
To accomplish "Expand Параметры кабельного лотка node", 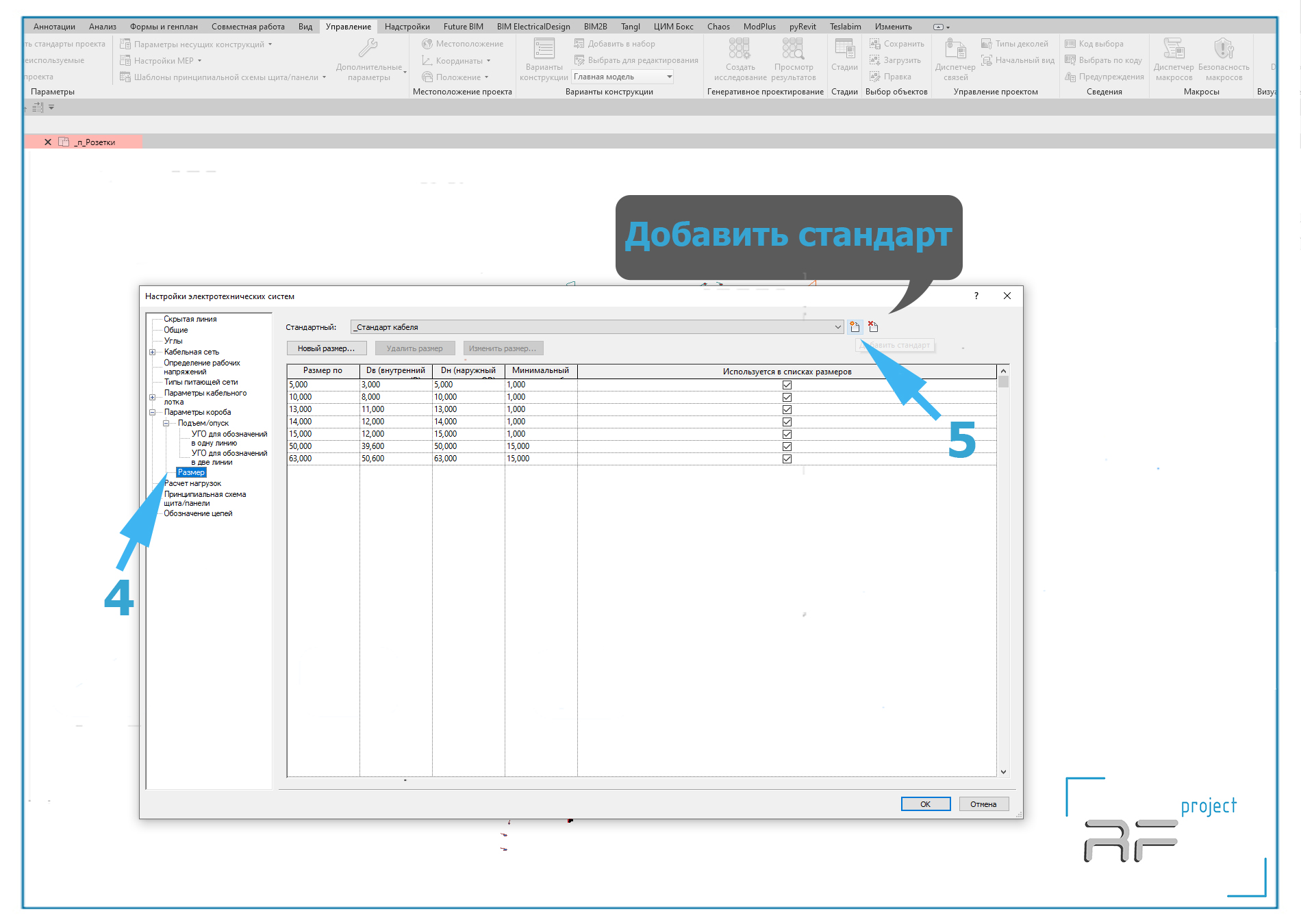I will pyautogui.click(x=152, y=397).
